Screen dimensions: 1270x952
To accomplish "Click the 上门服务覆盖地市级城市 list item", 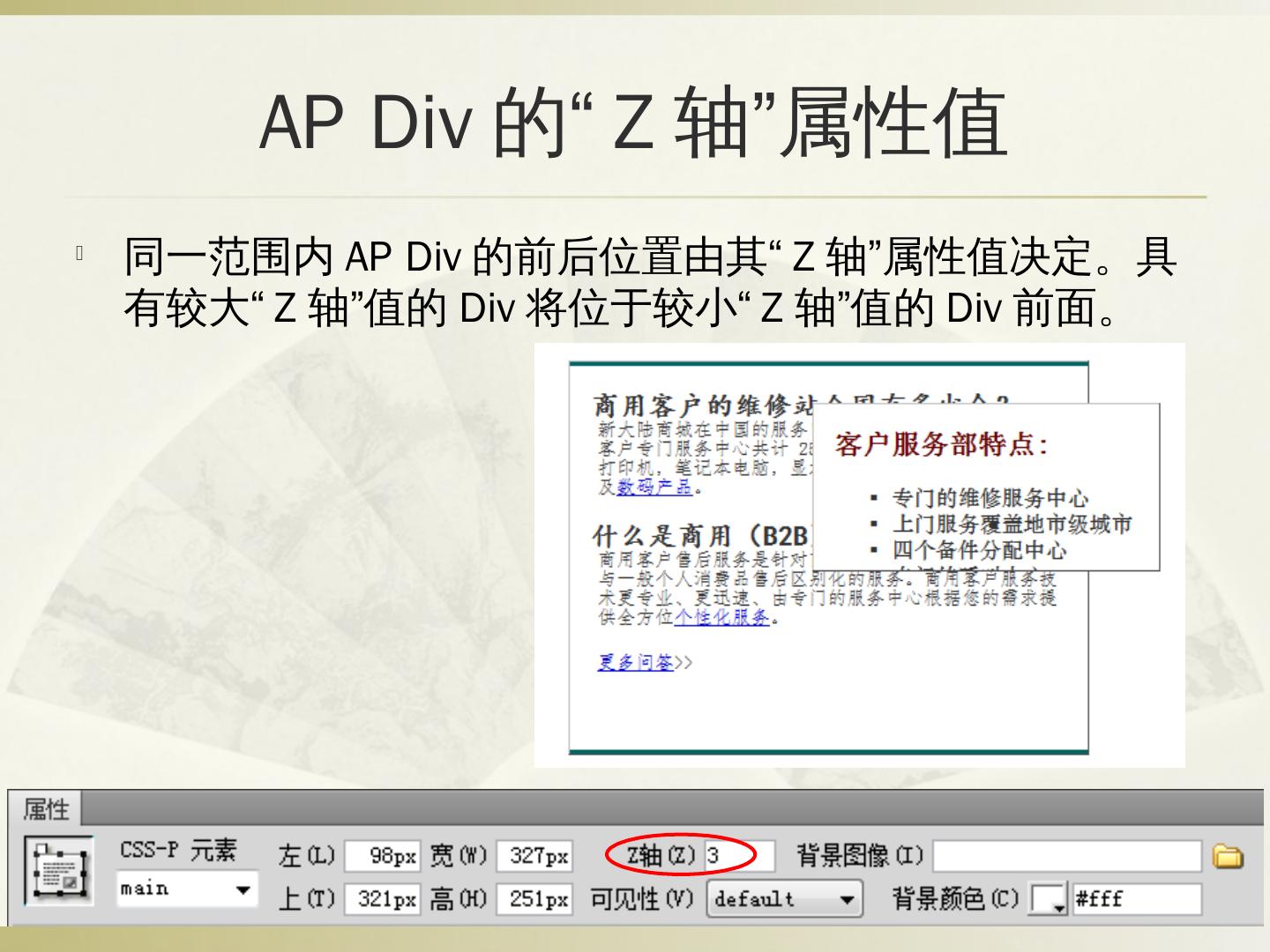I will [x=1012, y=524].
